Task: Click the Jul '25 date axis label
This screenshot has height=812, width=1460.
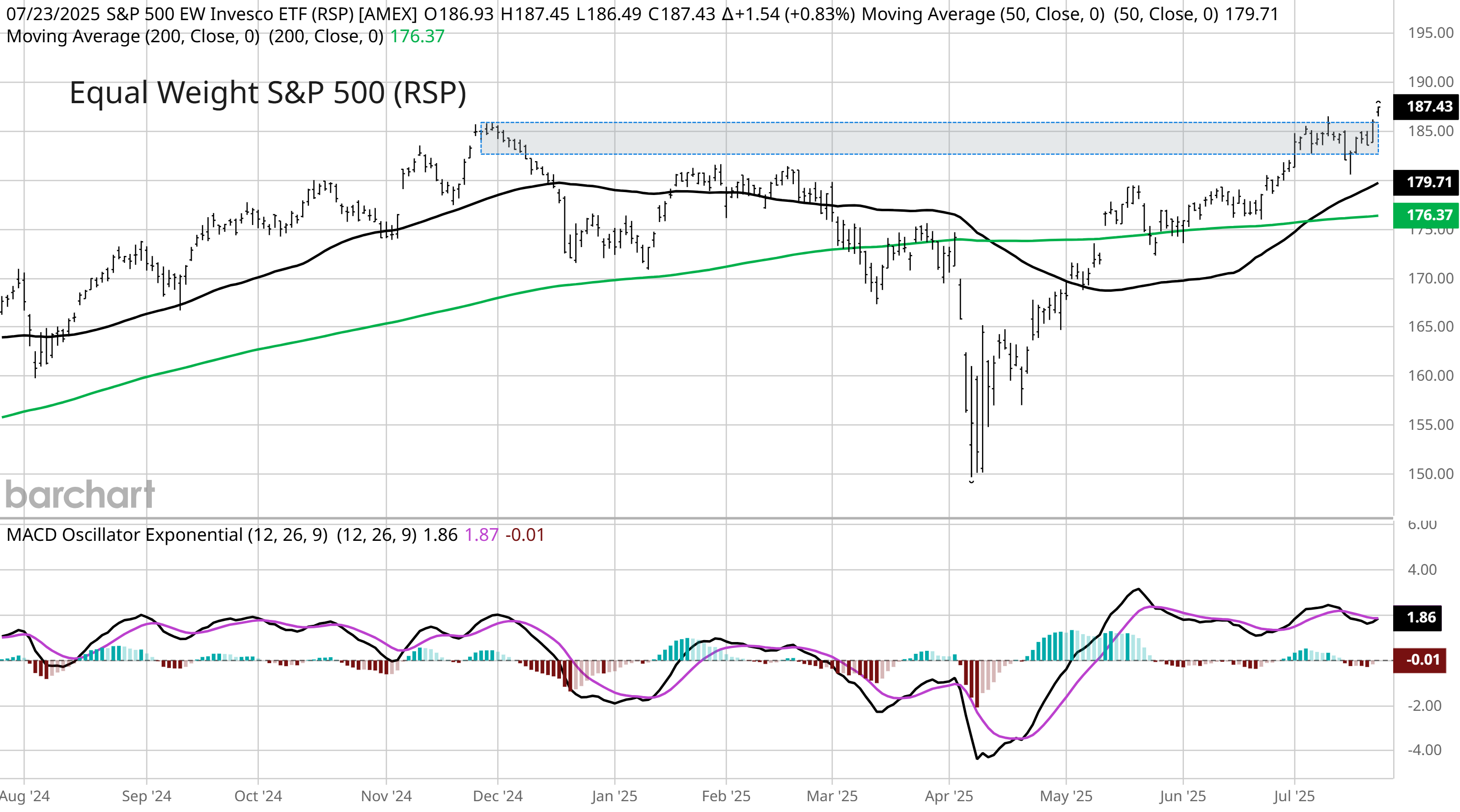Action: coord(1293,796)
